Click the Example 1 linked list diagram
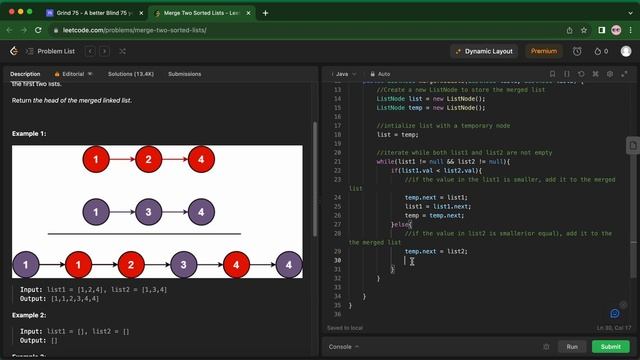 pos(157,212)
